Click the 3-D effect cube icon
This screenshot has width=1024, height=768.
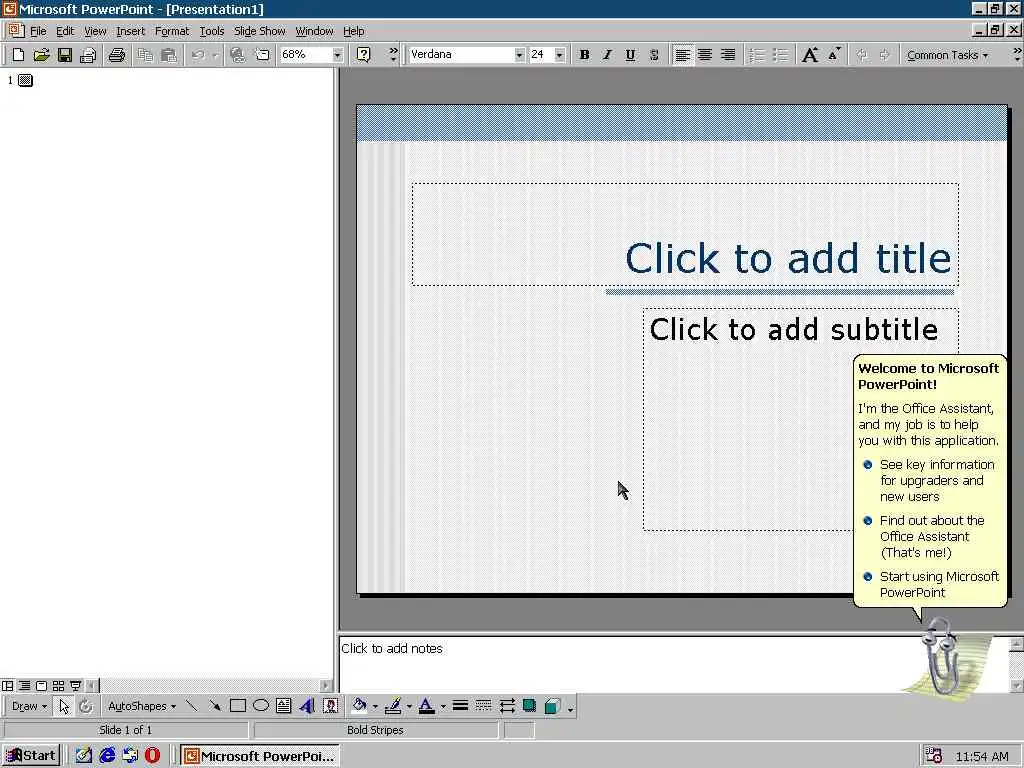[x=552, y=706]
